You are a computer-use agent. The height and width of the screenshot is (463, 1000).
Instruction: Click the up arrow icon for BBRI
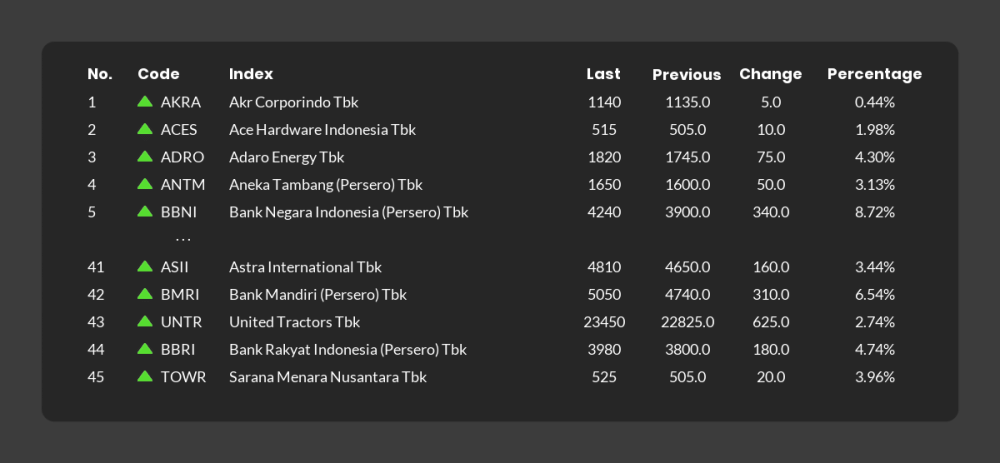[145, 348]
